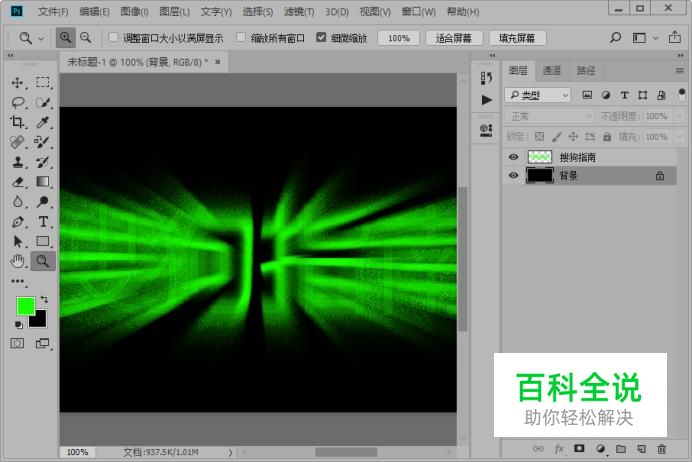Click the 适合屏幕 button
Screen dimensions: 692x462
[x=454, y=38]
